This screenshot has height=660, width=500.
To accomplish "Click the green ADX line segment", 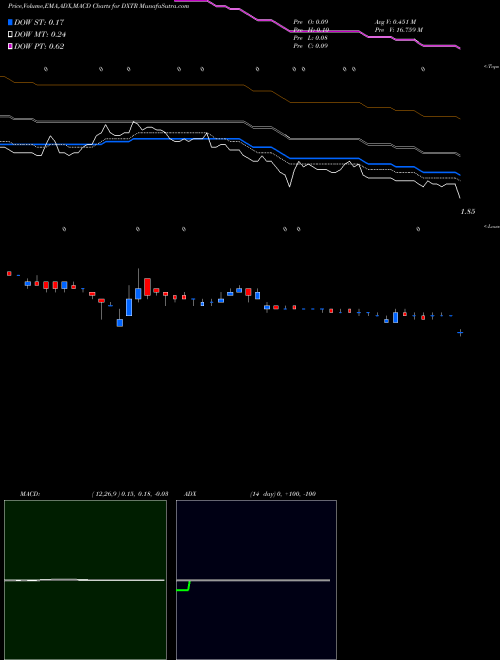I will pyautogui.click(x=184, y=587).
